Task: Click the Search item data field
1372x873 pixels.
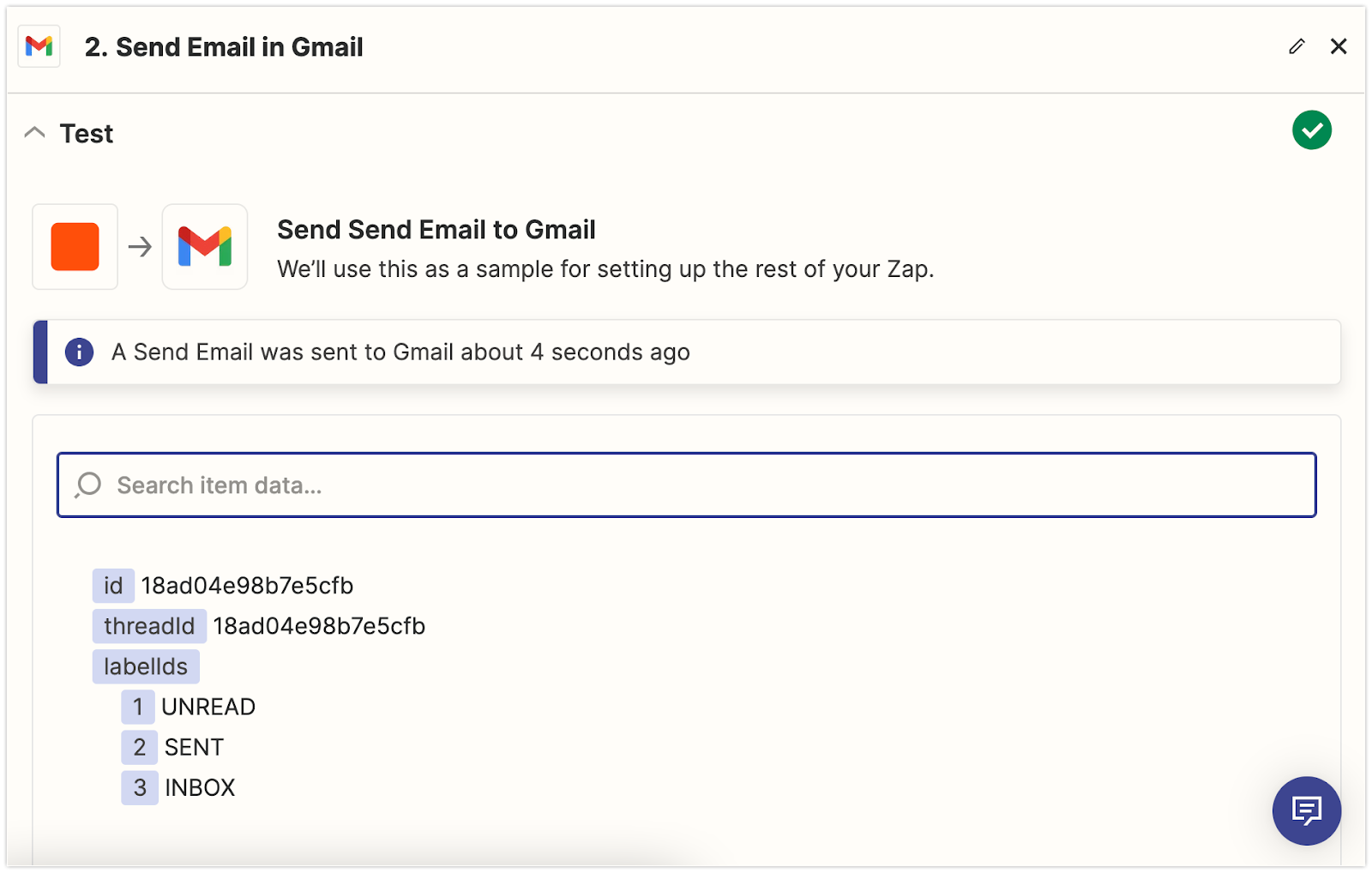Action: [686, 485]
